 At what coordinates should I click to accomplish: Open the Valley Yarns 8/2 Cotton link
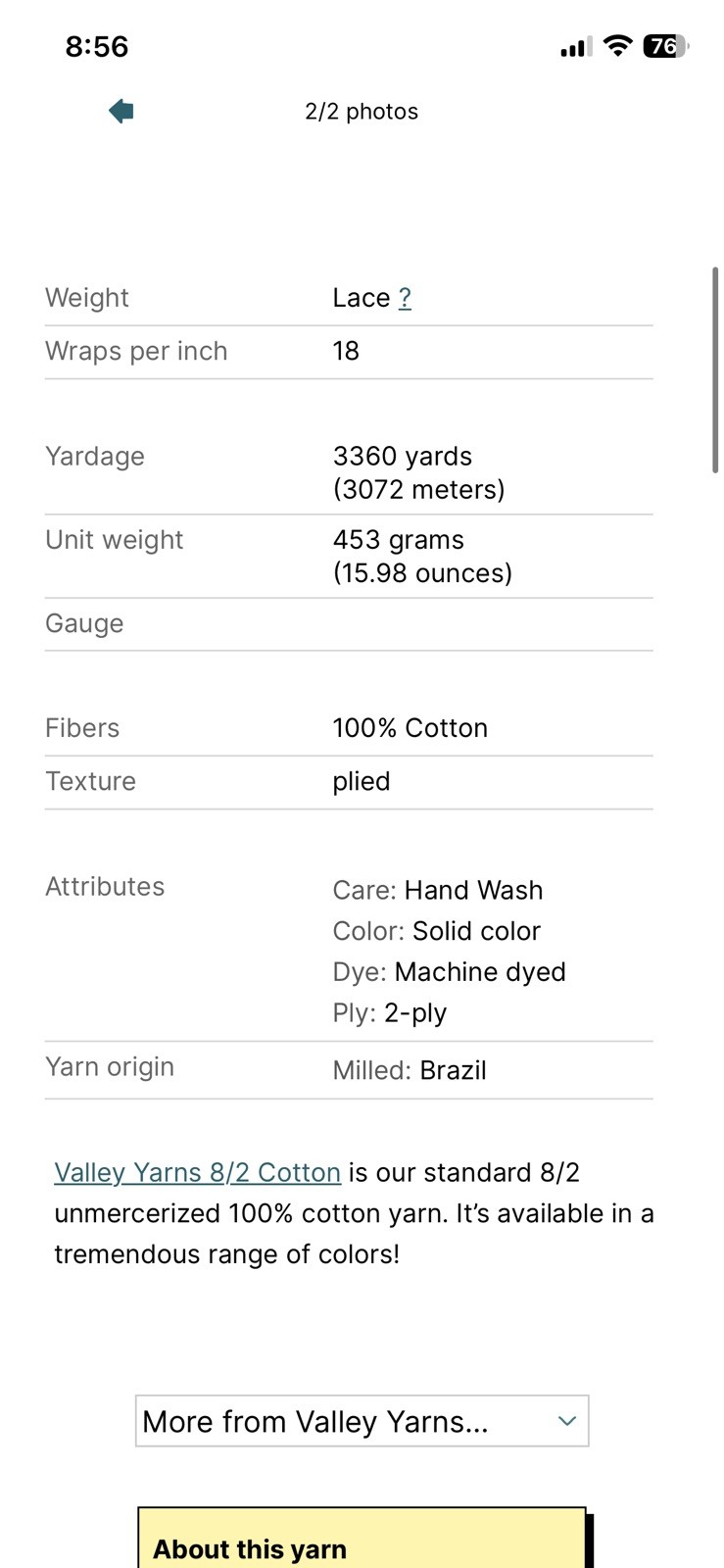pos(197,1172)
